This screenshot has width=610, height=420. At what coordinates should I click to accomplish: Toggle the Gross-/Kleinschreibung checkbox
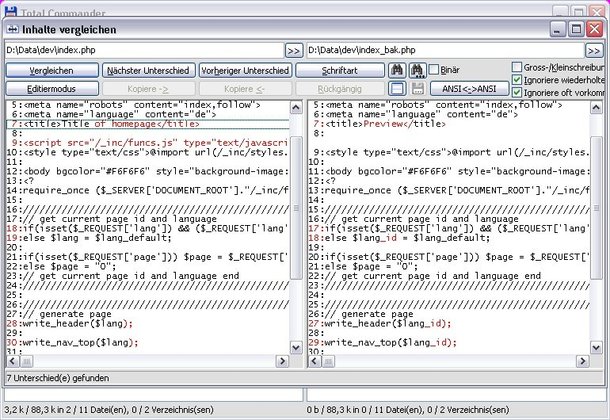[x=517, y=66]
